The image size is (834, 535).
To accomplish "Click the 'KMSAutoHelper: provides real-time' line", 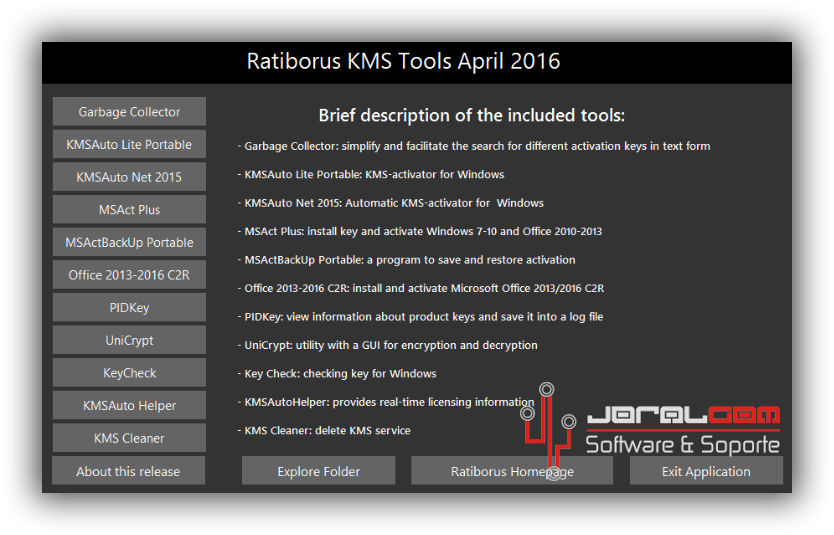I will click(x=386, y=402).
